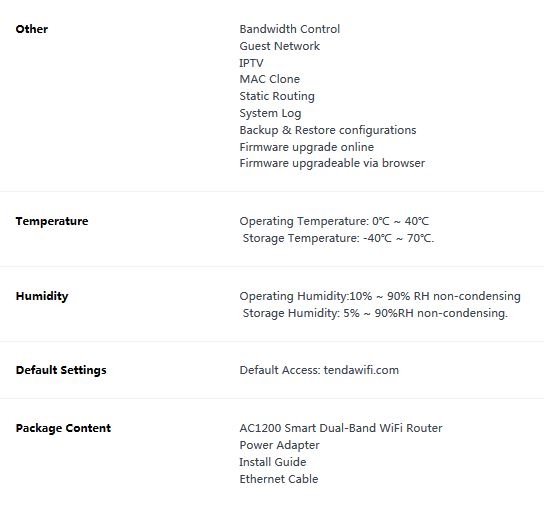Click 'Firmware upgrade online' entry
This screenshot has width=544, height=505.
click(x=306, y=147)
